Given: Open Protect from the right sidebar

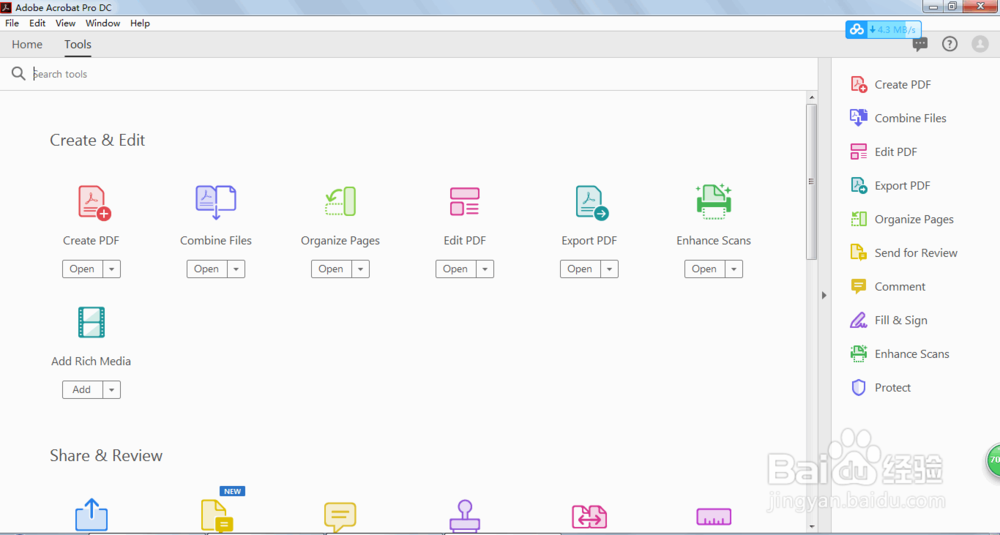Looking at the screenshot, I should point(881,388).
